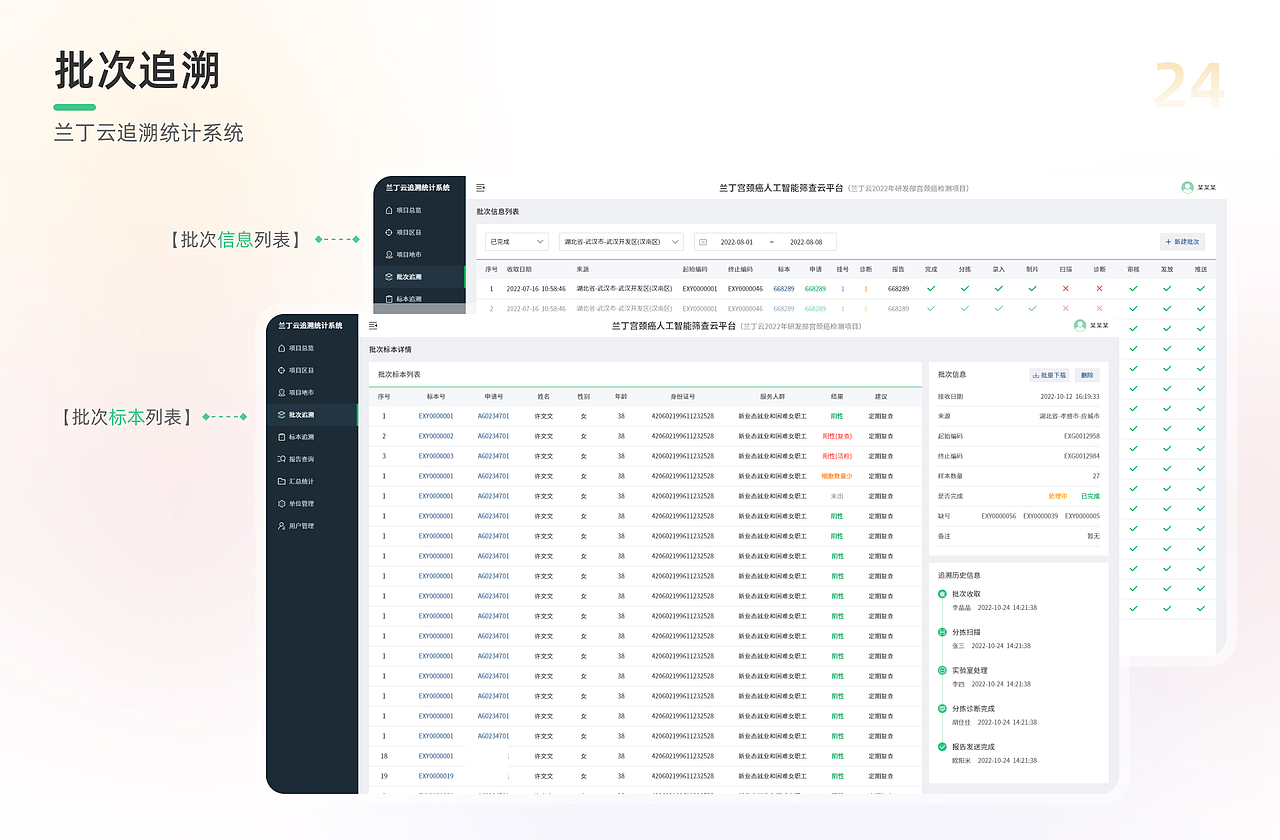The height and width of the screenshot is (840, 1280).
Task: Click 实验室处理 timeline step icon
Action: coord(942,670)
